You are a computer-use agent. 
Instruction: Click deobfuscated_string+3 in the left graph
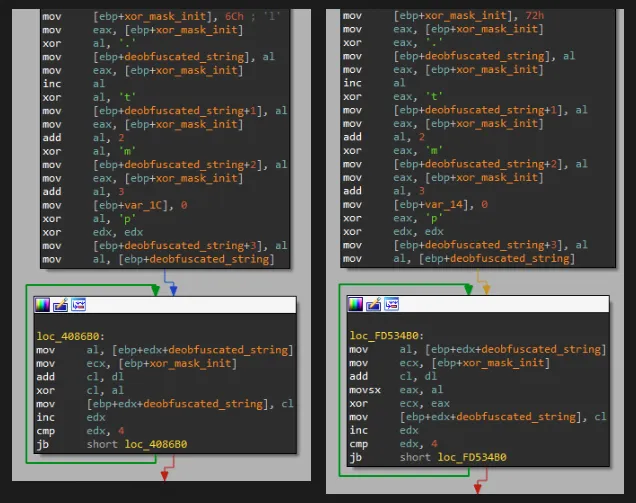[190, 245]
